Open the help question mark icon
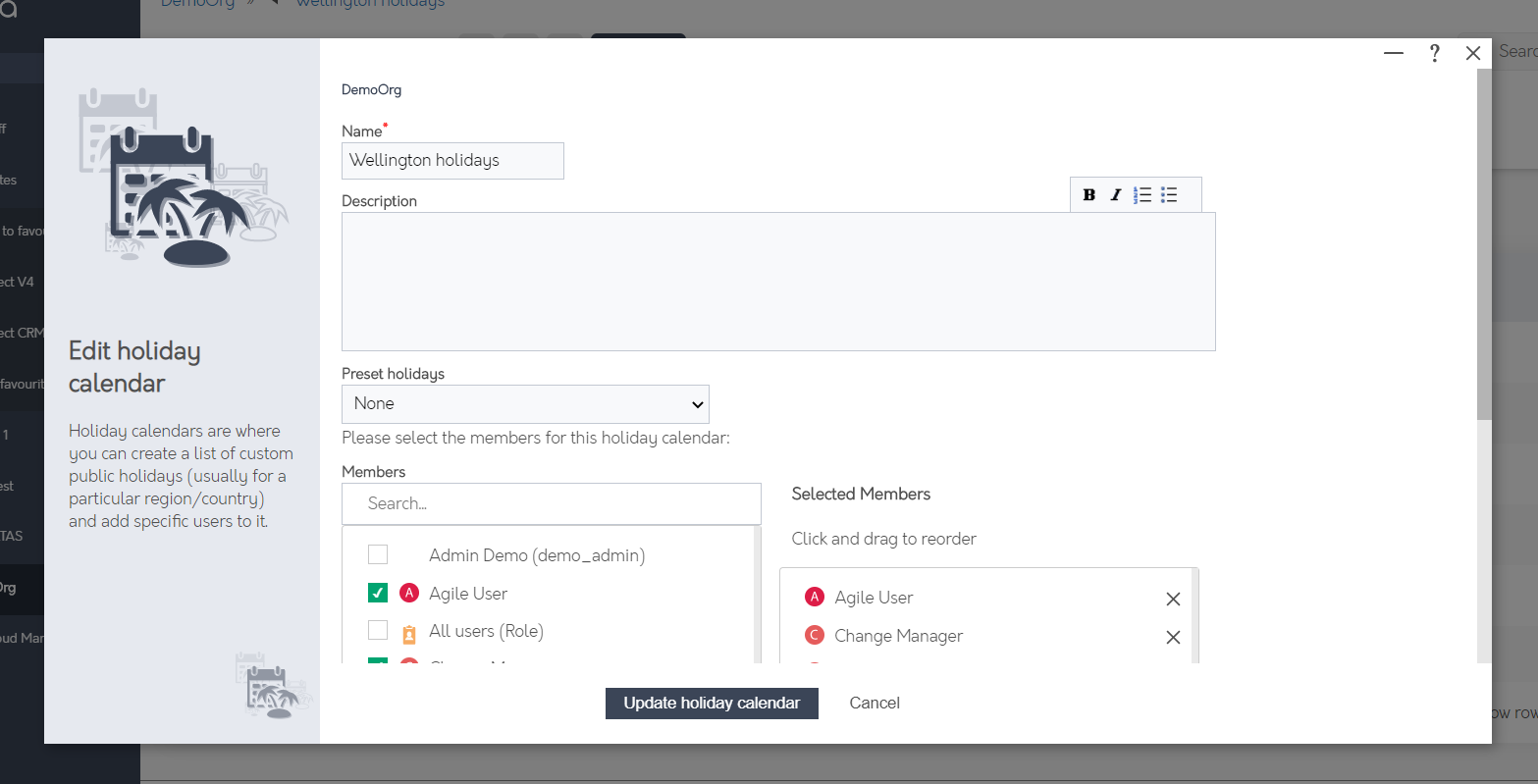Viewport: 1538px width, 784px height. [x=1434, y=53]
